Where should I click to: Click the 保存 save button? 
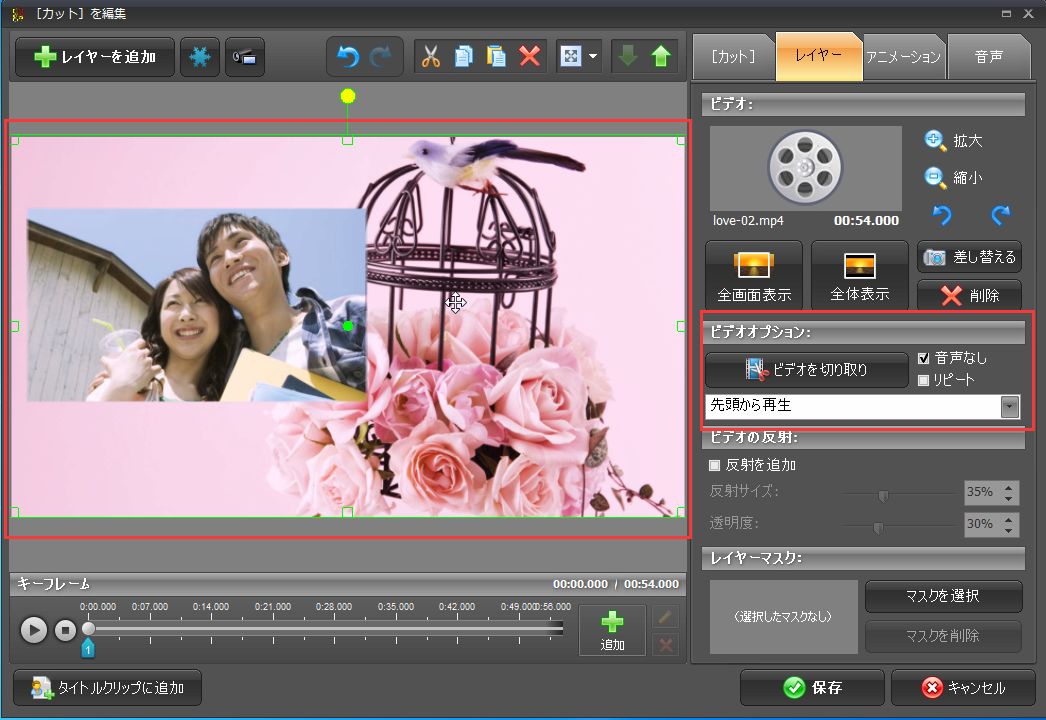pyautogui.click(x=811, y=688)
